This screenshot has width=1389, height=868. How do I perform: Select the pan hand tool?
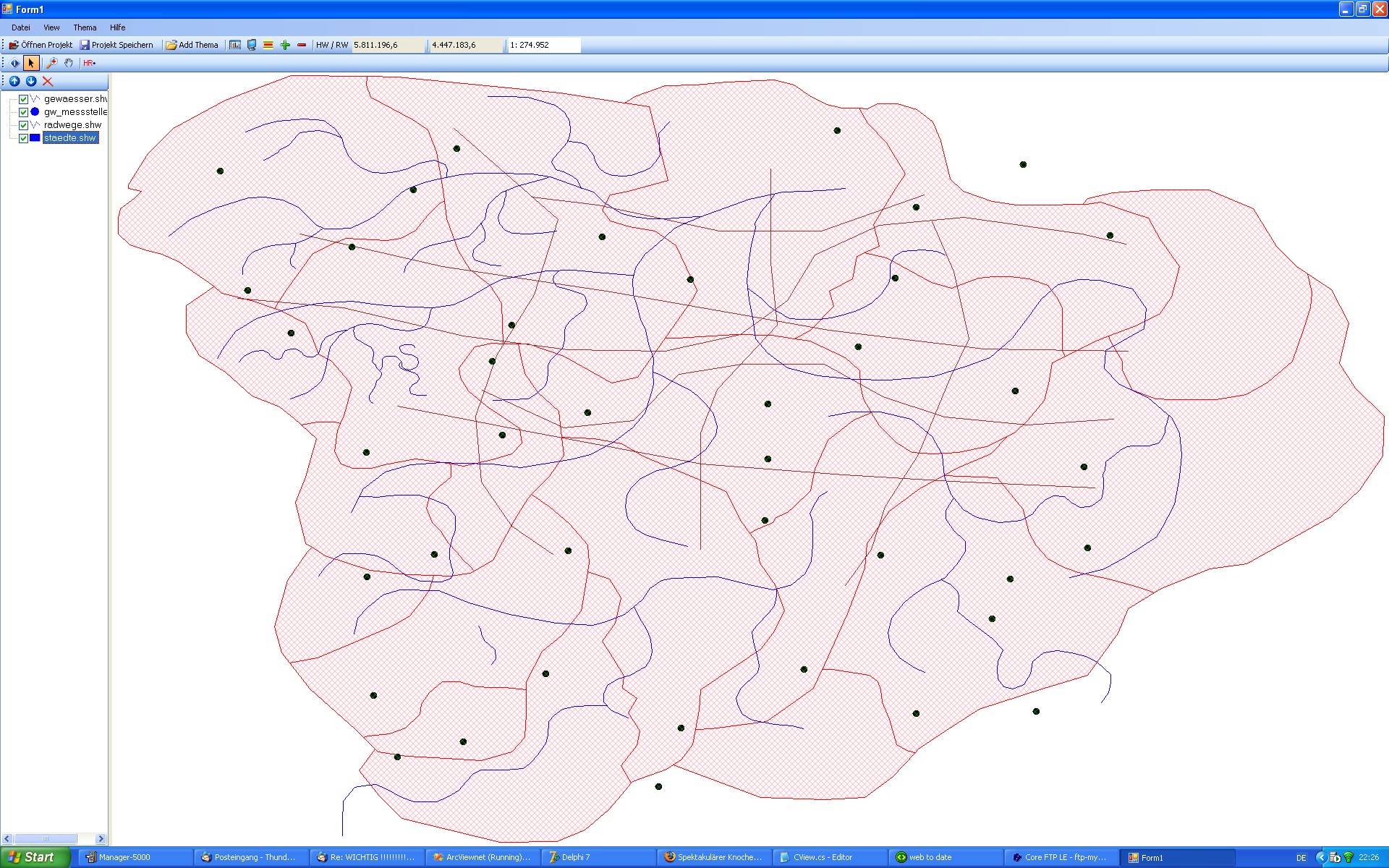(x=68, y=63)
